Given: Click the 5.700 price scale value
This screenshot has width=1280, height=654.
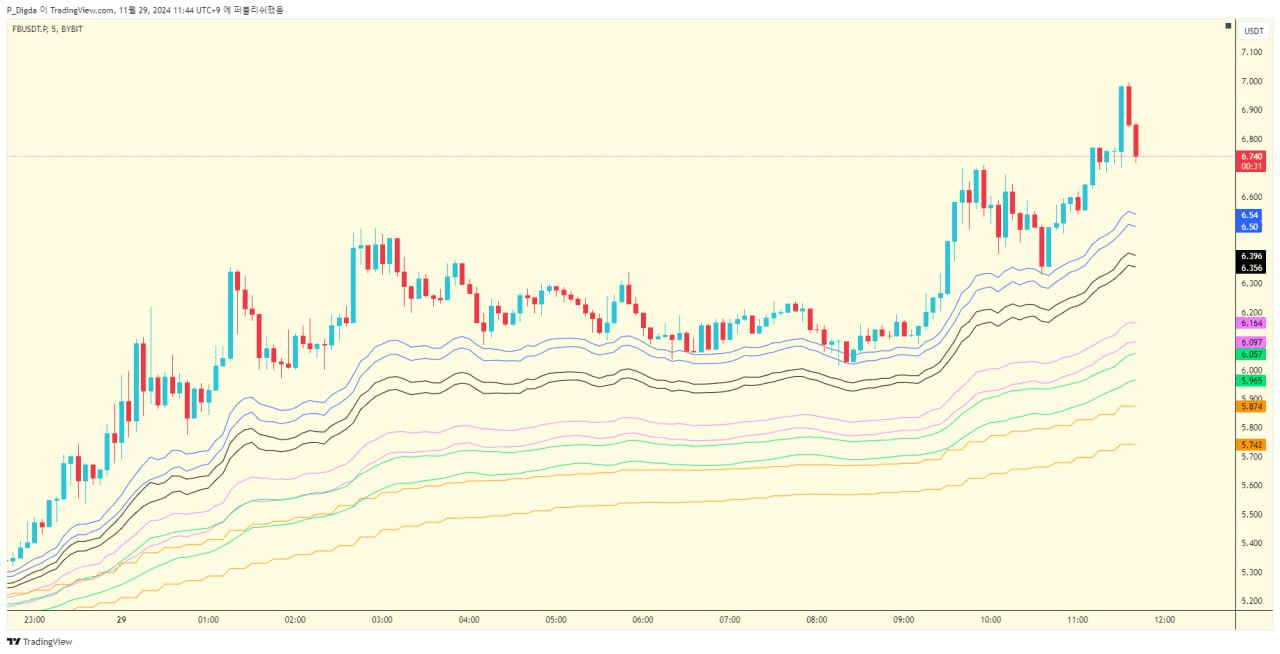Looking at the screenshot, I should 1252,457.
